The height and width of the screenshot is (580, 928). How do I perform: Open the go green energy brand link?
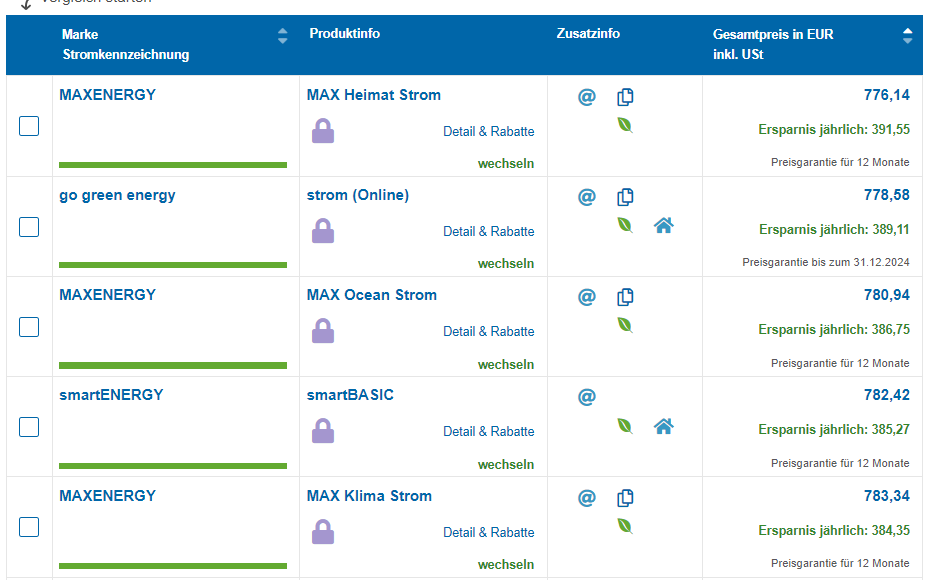(117, 196)
